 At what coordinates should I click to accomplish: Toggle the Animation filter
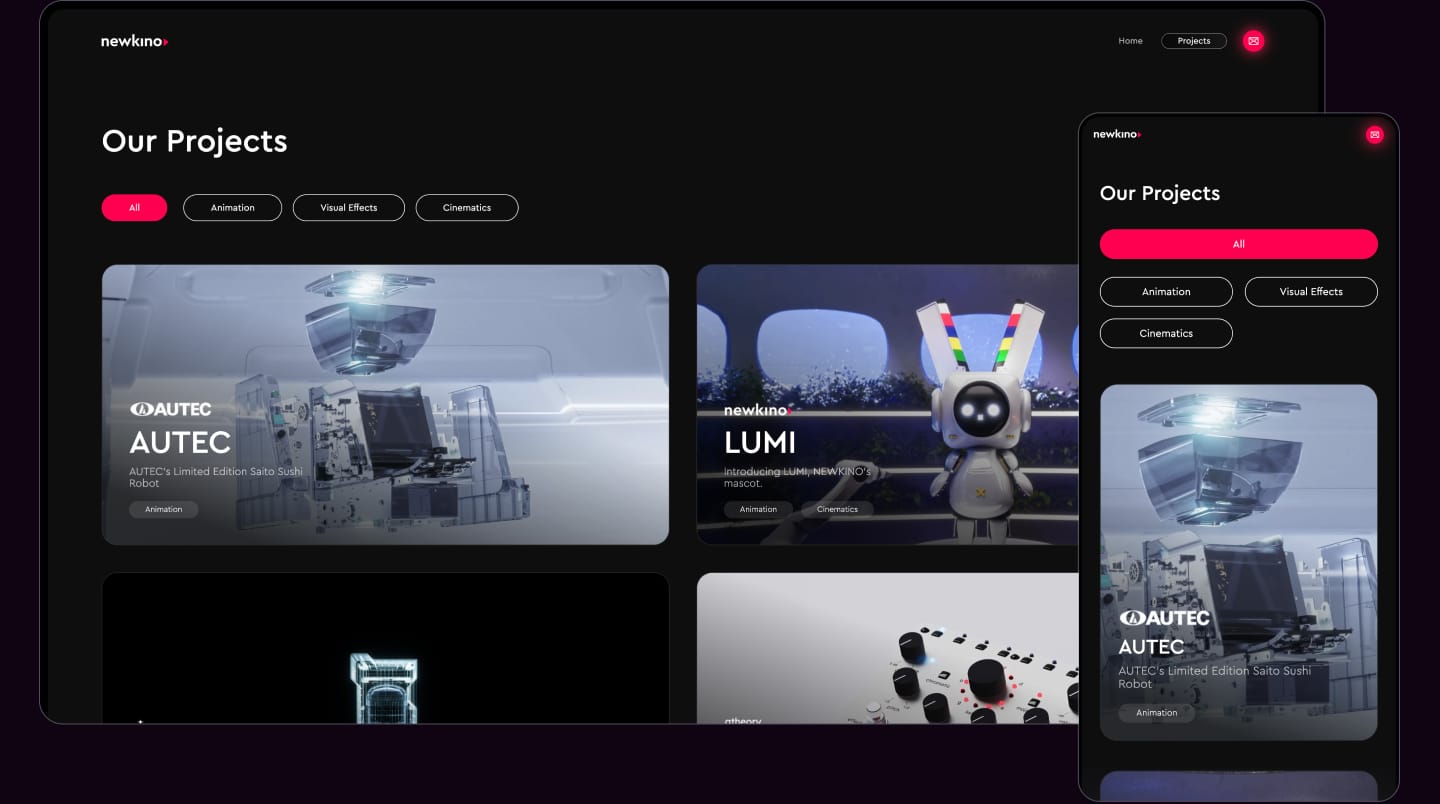[x=232, y=207]
